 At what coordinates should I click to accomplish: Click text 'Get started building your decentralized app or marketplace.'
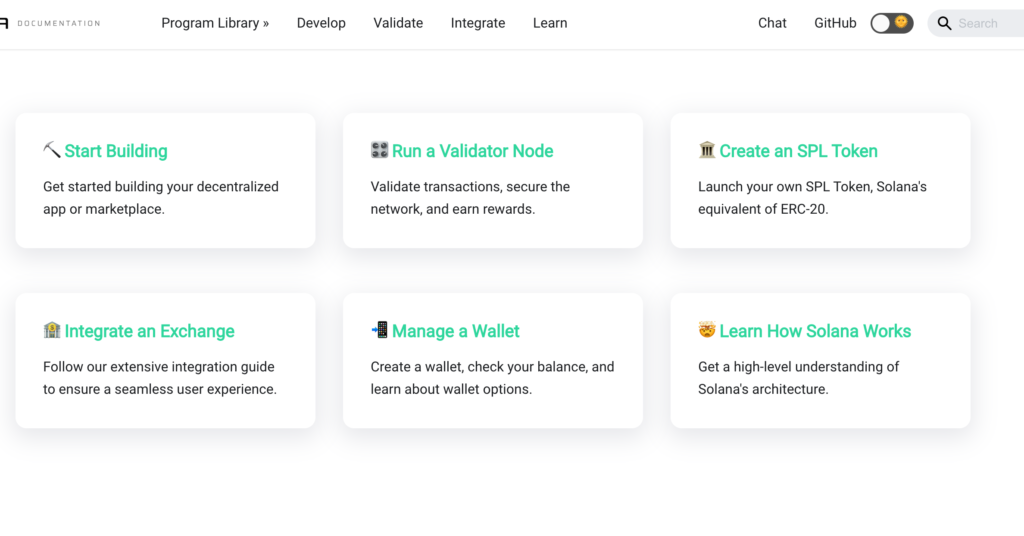point(161,198)
